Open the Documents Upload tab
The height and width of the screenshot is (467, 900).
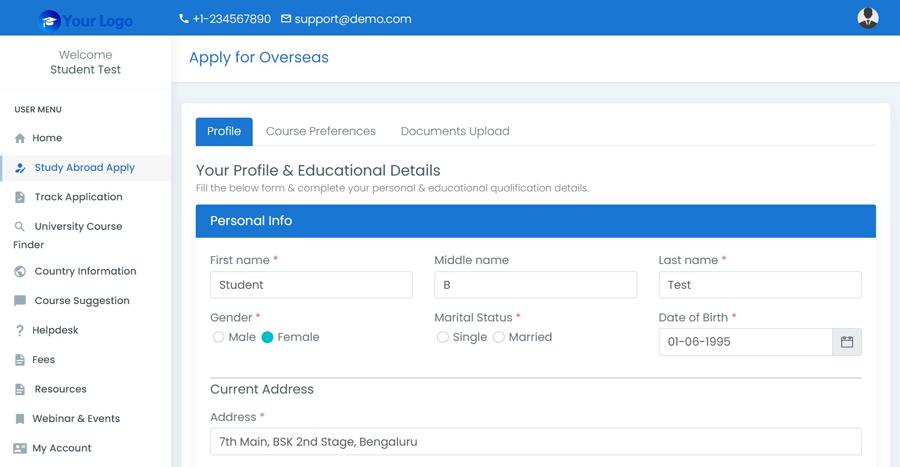pos(455,131)
